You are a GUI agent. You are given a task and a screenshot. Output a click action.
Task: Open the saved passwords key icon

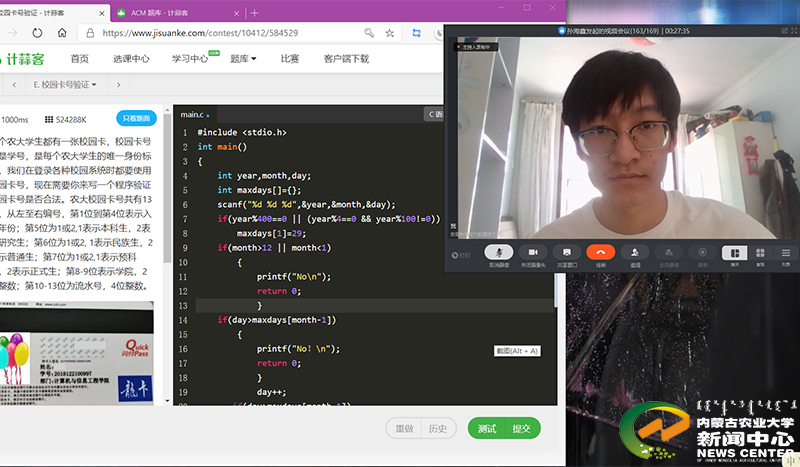tap(369, 33)
